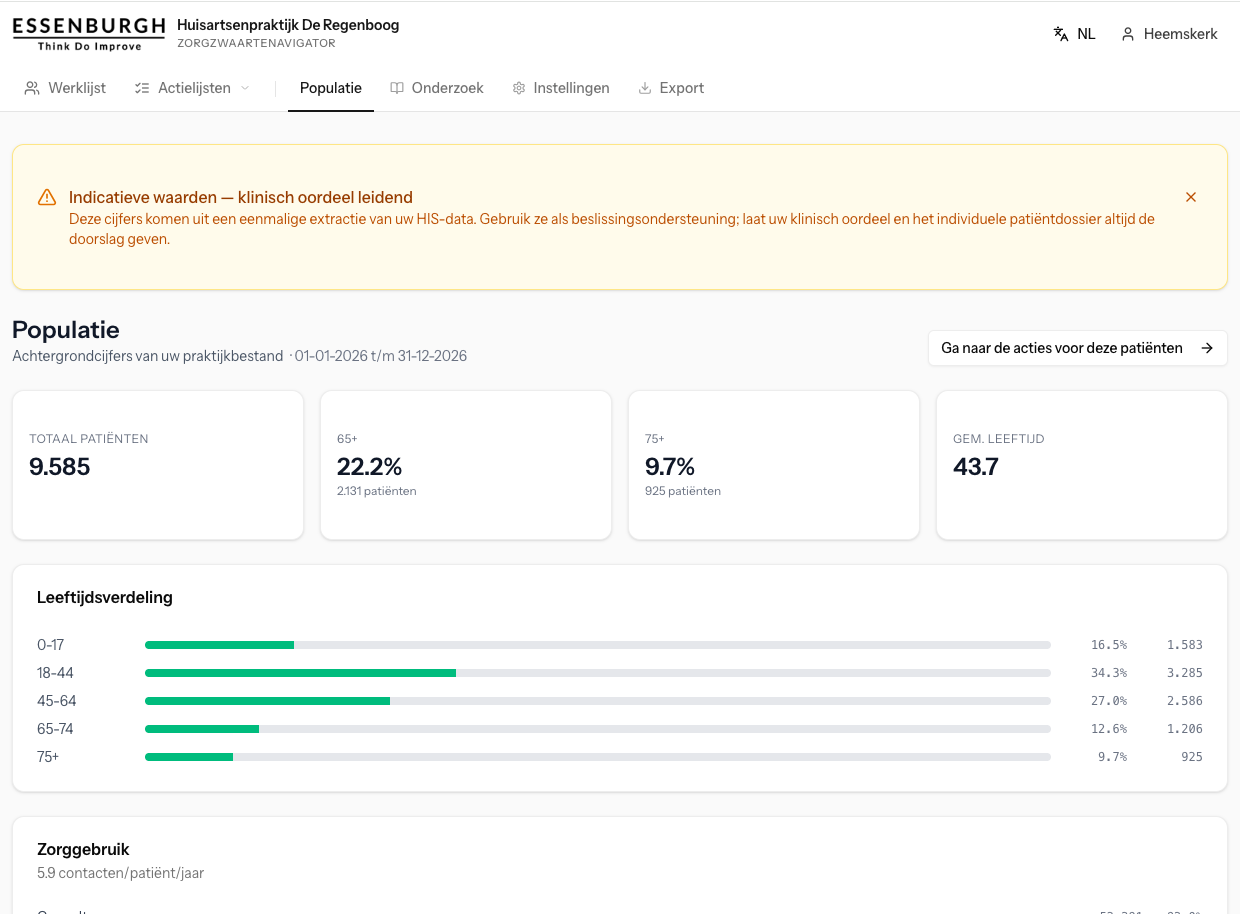
Task: Click the Instellingen gear icon
Action: [x=519, y=88]
